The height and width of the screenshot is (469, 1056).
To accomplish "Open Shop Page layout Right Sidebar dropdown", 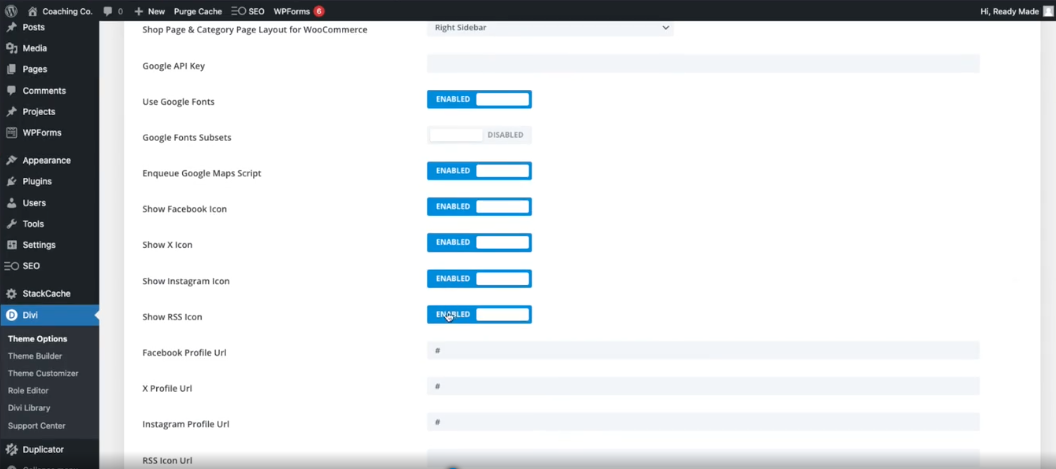I will 550,28.
